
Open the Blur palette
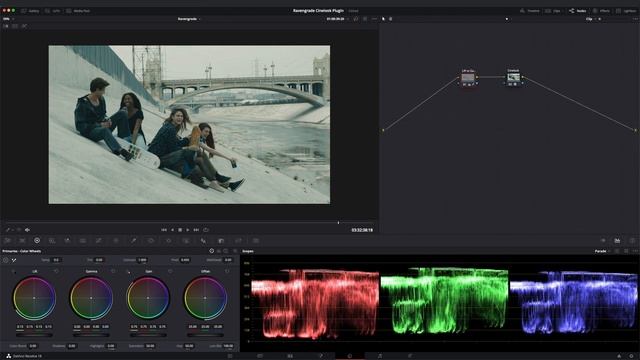[x=203, y=241]
